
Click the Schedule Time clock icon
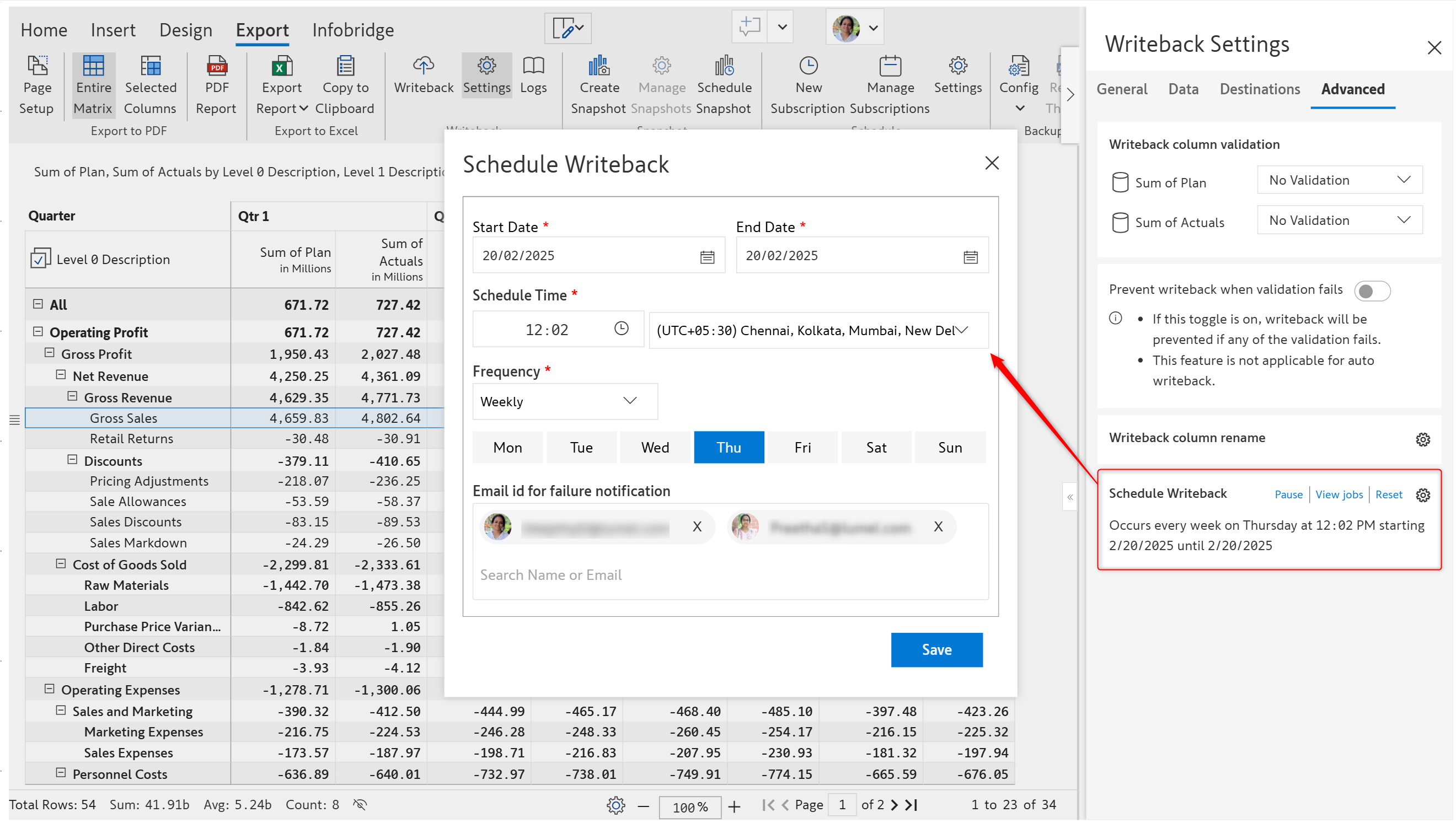pyautogui.click(x=621, y=329)
